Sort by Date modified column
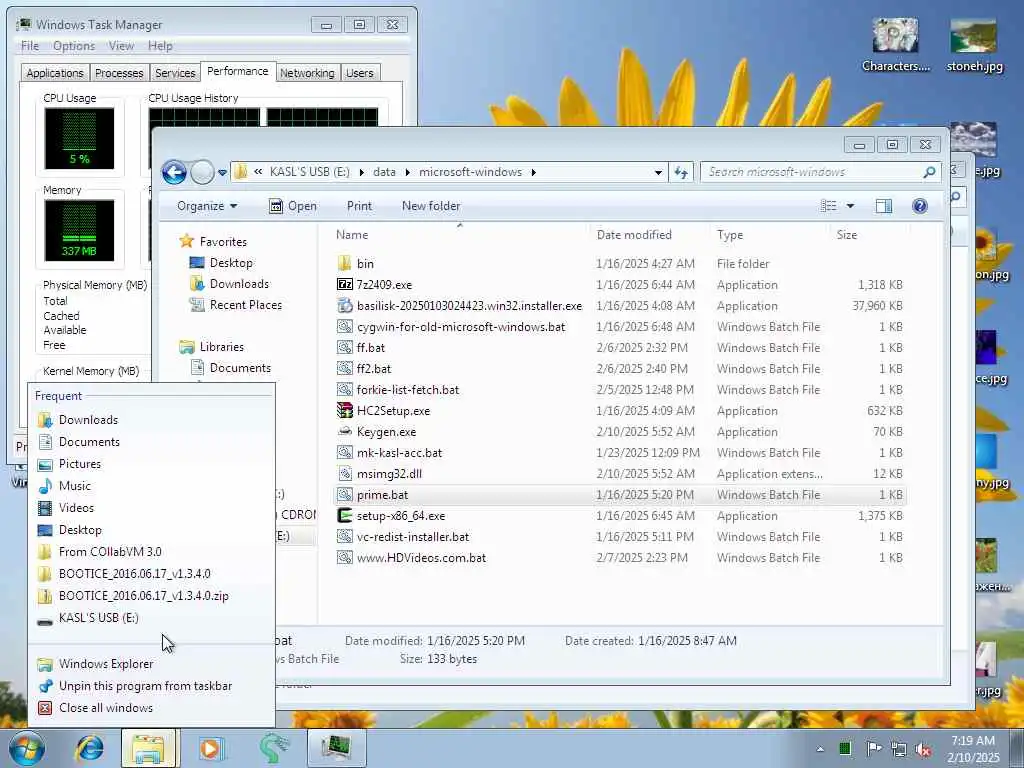 coord(633,234)
